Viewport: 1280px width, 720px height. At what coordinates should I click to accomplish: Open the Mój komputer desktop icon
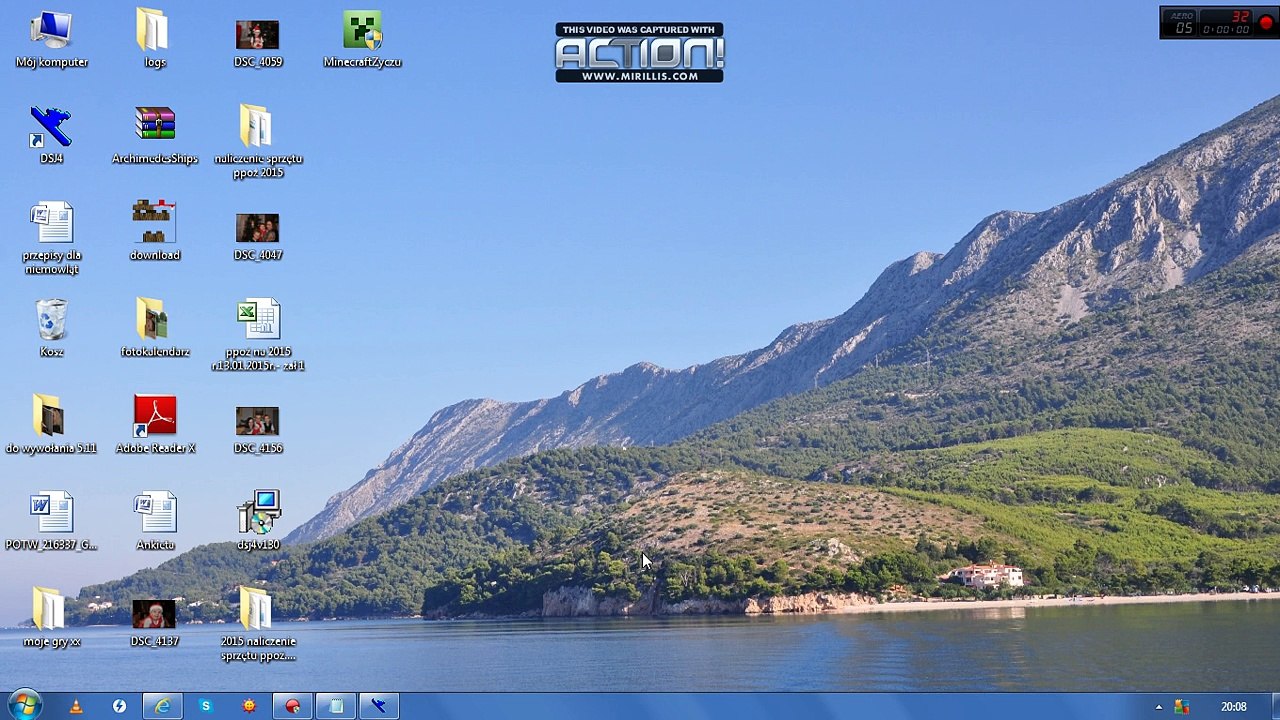coord(52,40)
